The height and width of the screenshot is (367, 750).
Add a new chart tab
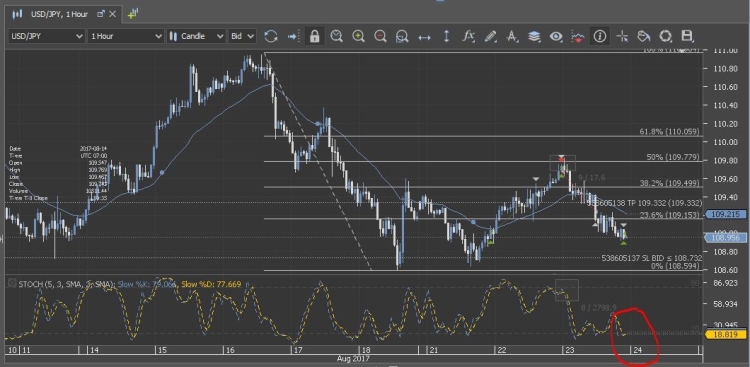point(132,14)
